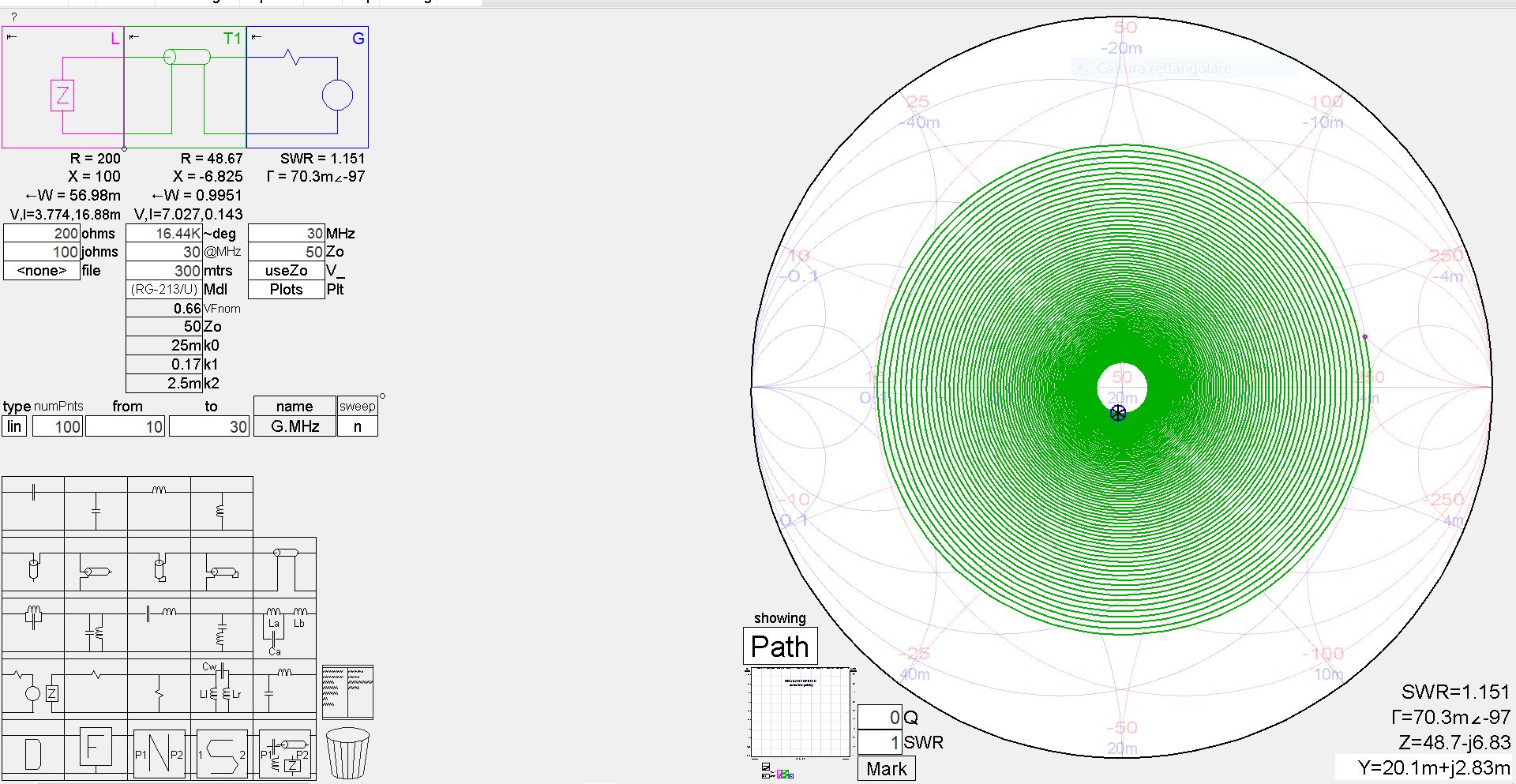Image resolution: width=1516 pixels, height=784 pixels.
Task: Toggle the lin sweep type
Action: (15, 426)
